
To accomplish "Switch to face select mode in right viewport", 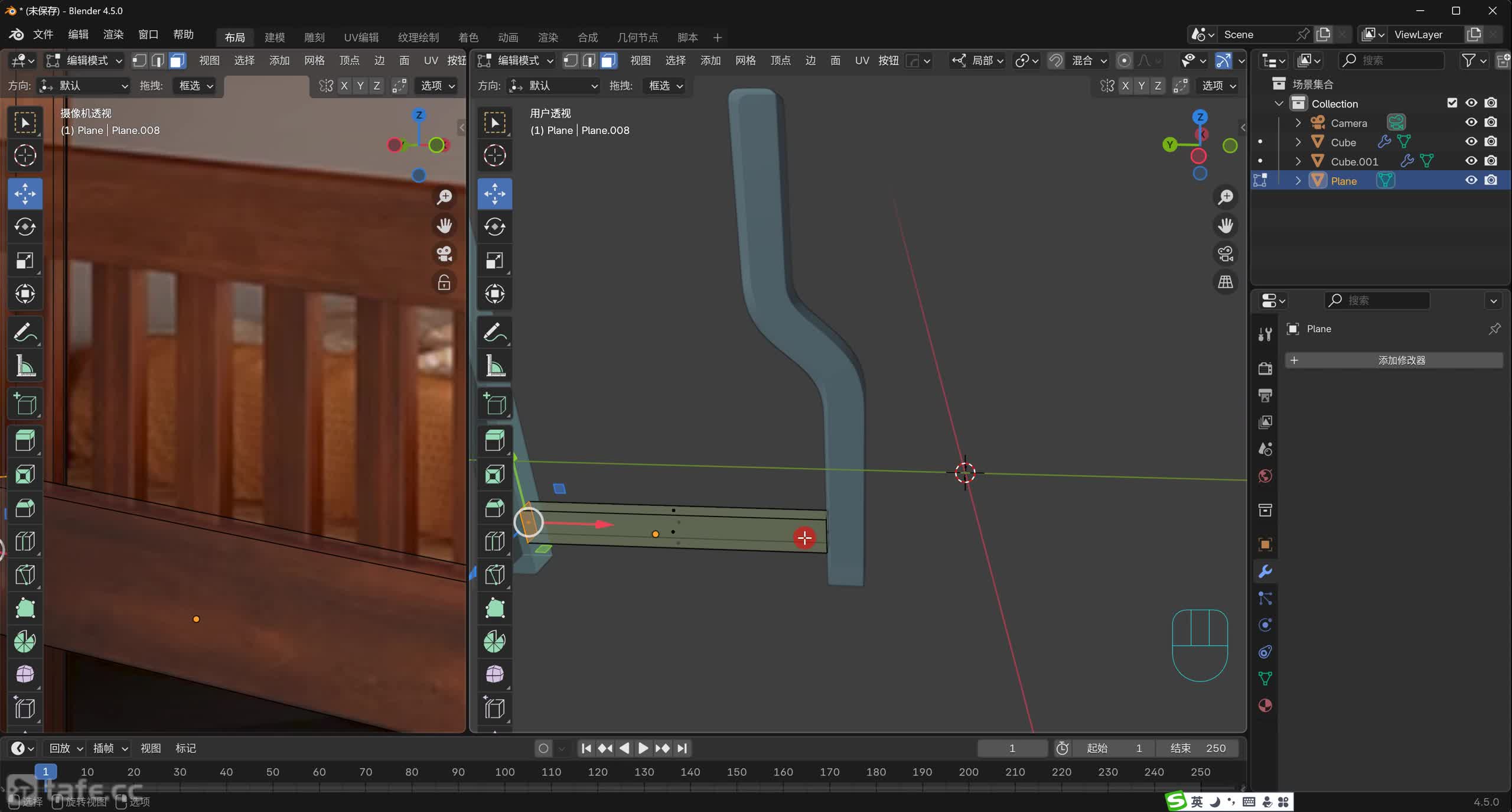I will [608, 60].
